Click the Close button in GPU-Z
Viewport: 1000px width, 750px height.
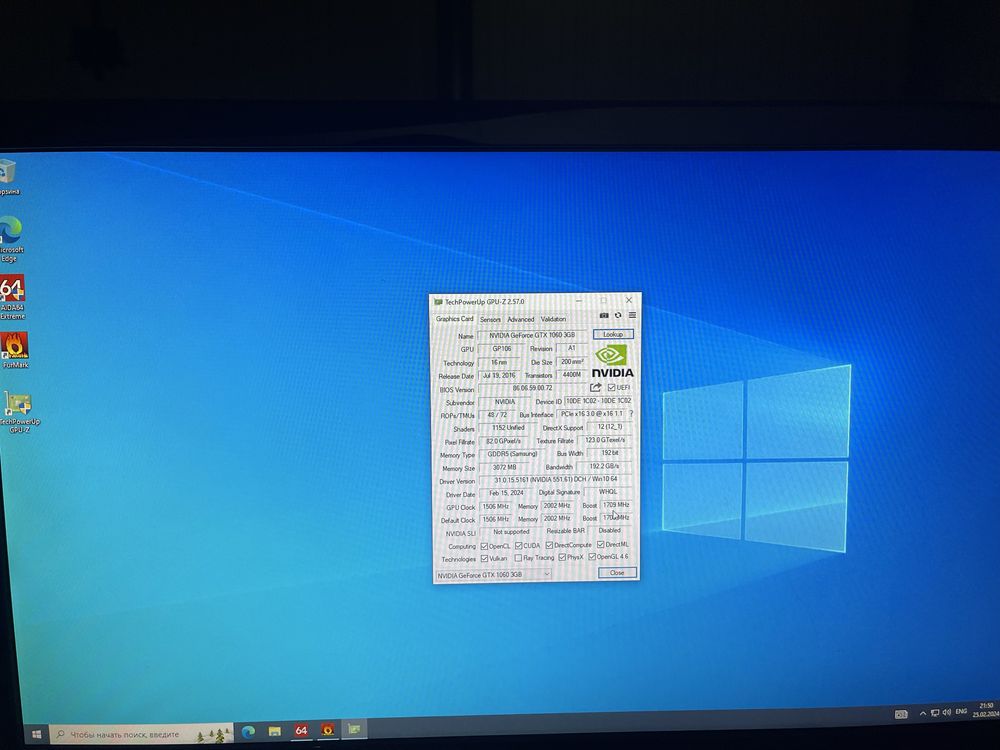click(x=617, y=573)
